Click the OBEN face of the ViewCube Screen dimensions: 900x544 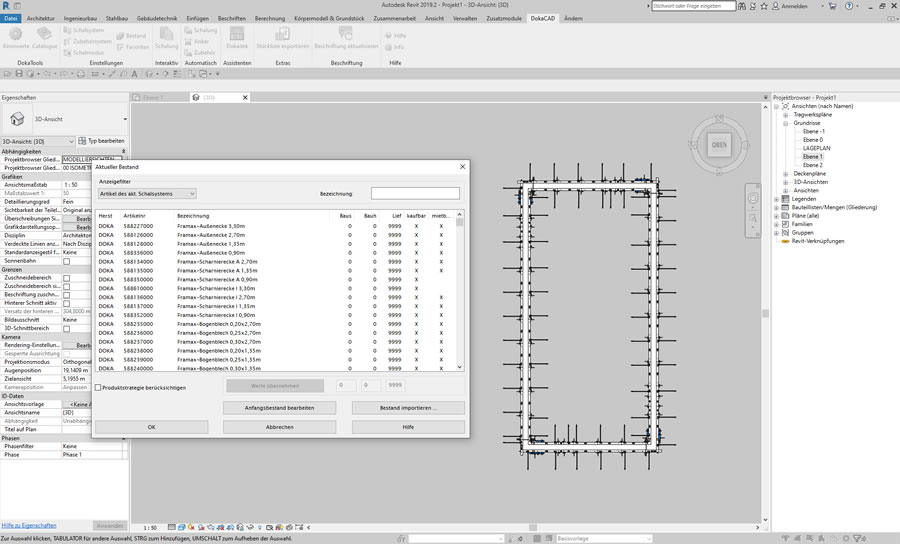719,145
